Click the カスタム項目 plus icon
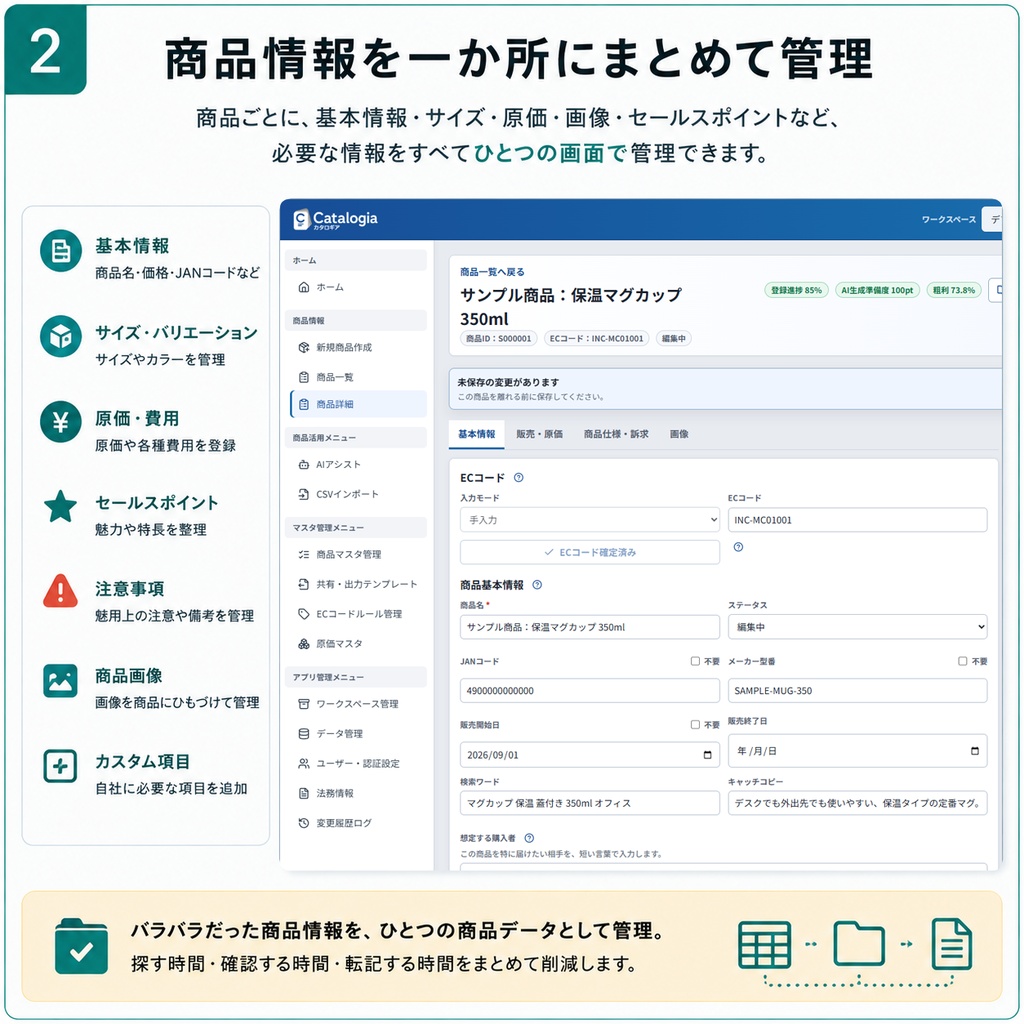Viewport: 1024px width, 1024px height. tap(61, 766)
